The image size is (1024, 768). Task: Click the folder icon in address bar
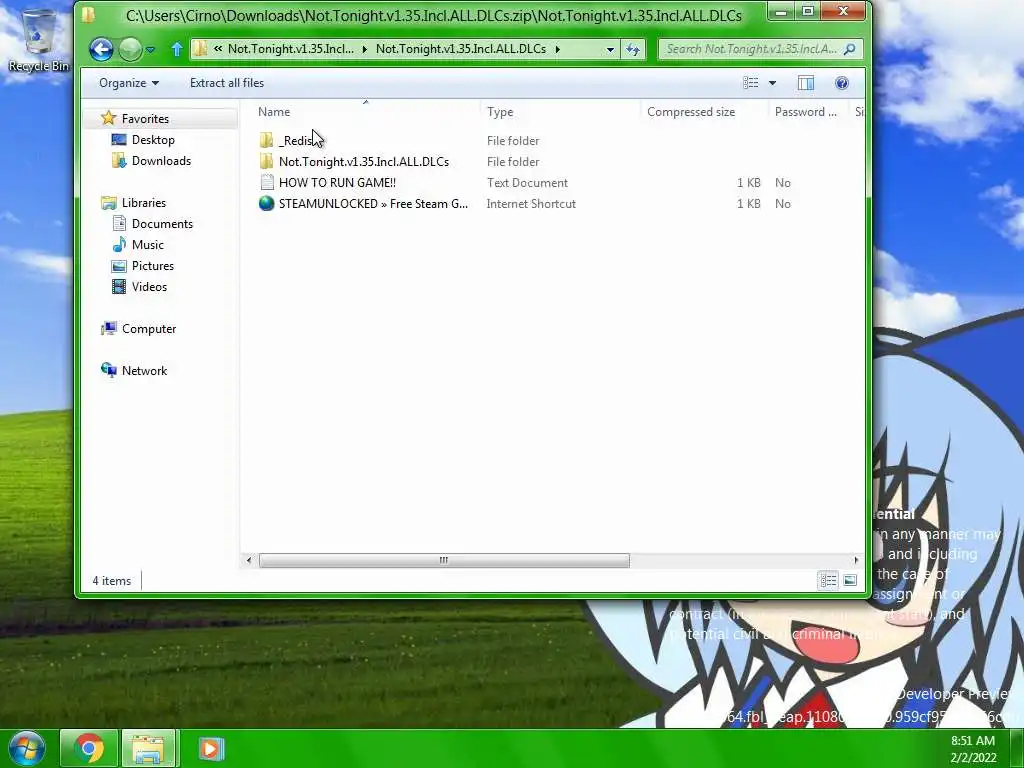[200, 49]
